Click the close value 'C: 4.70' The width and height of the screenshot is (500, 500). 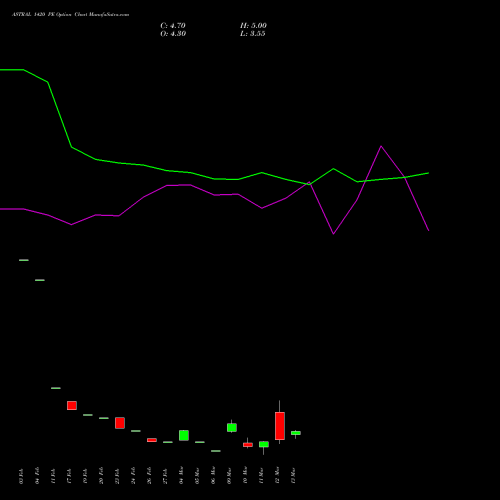pos(173,26)
